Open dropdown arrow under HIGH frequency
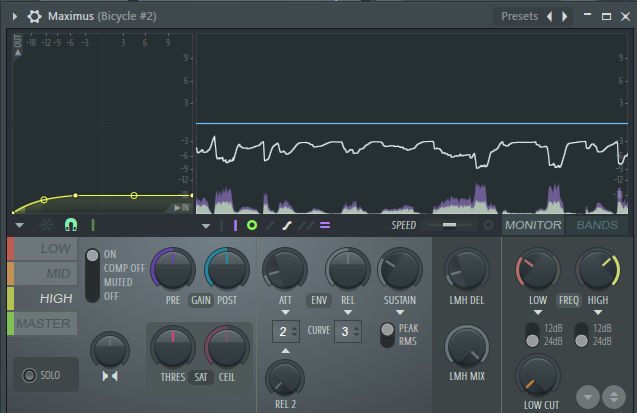Viewport: 637px width, 413px height. point(598,313)
